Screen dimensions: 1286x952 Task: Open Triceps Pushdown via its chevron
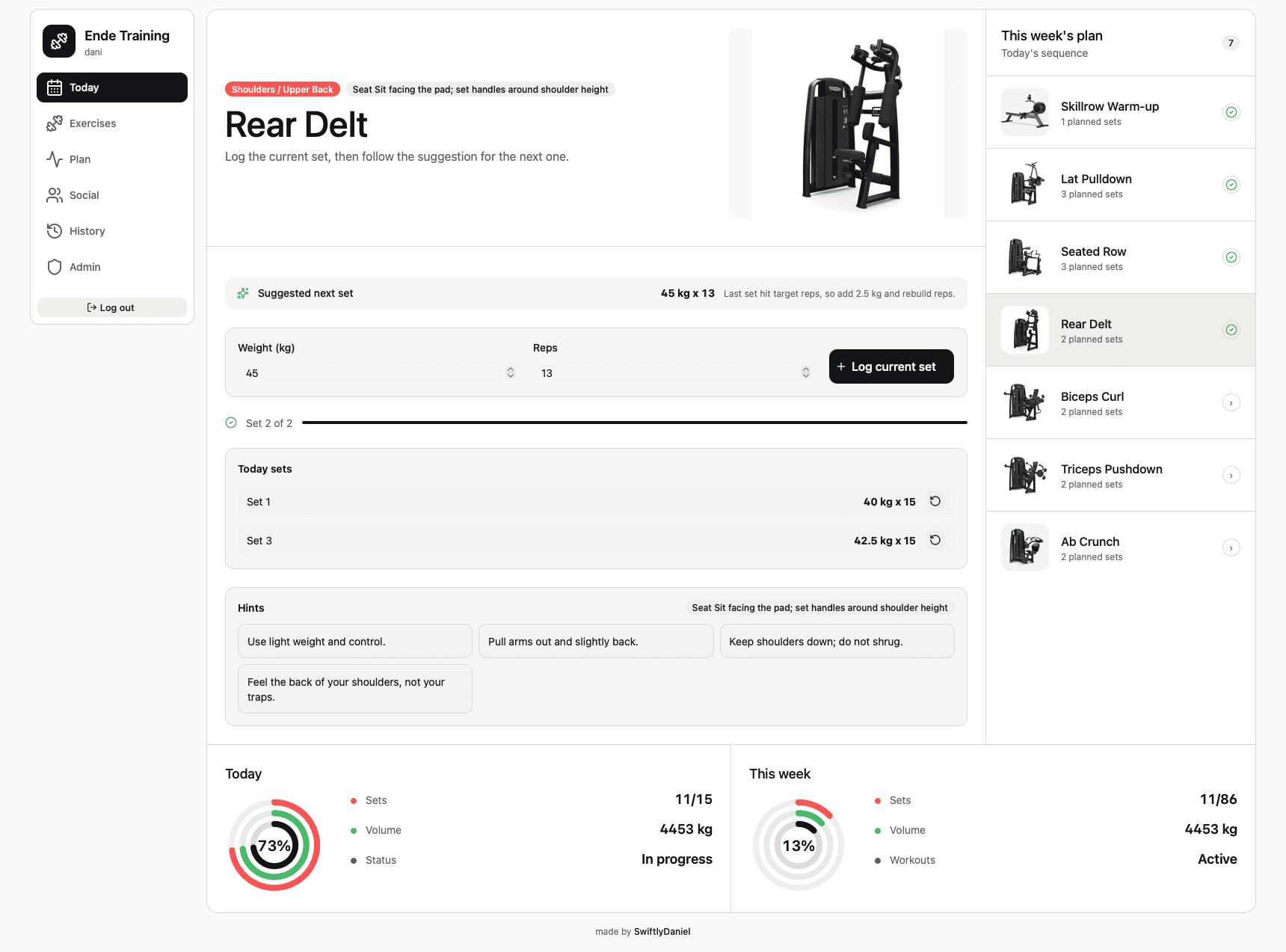click(x=1231, y=475)
